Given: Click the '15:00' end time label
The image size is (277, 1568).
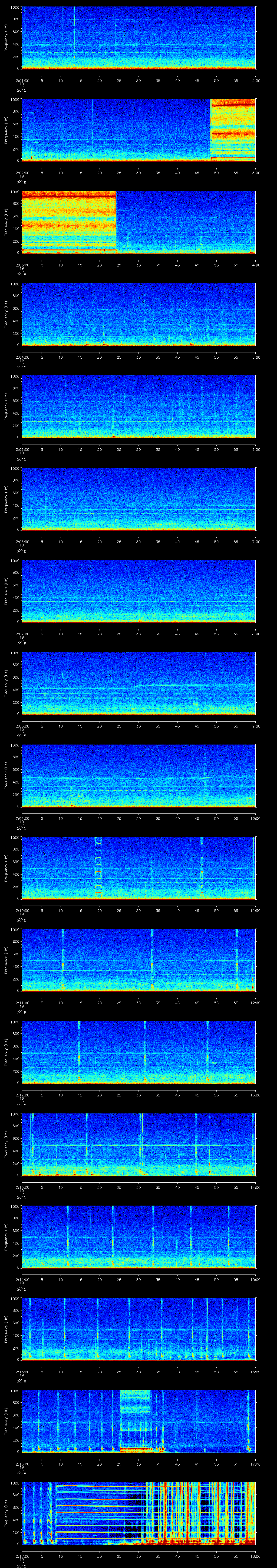Looking at the screenshot, I should 255,1279.
